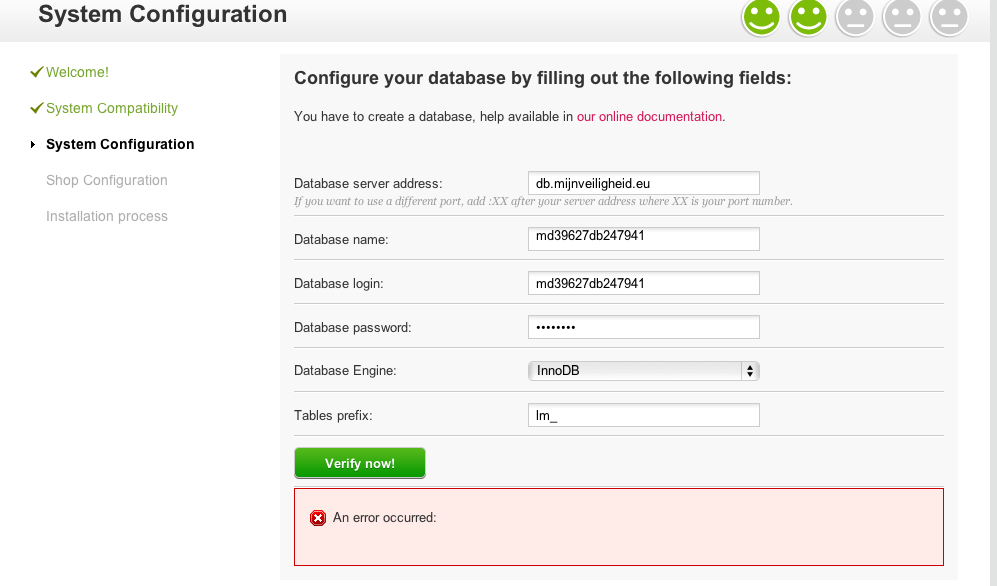
Task: Open the System Compatibility step
Action: click(112, 108)
